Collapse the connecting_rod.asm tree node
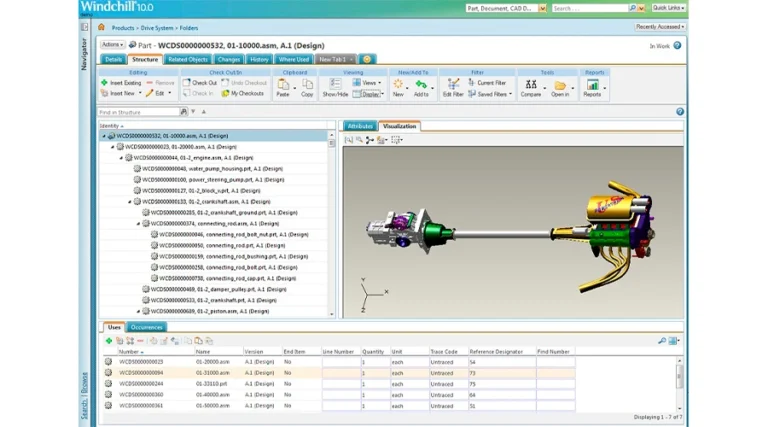This screenshot has height=427, width=768. point(139,223)
